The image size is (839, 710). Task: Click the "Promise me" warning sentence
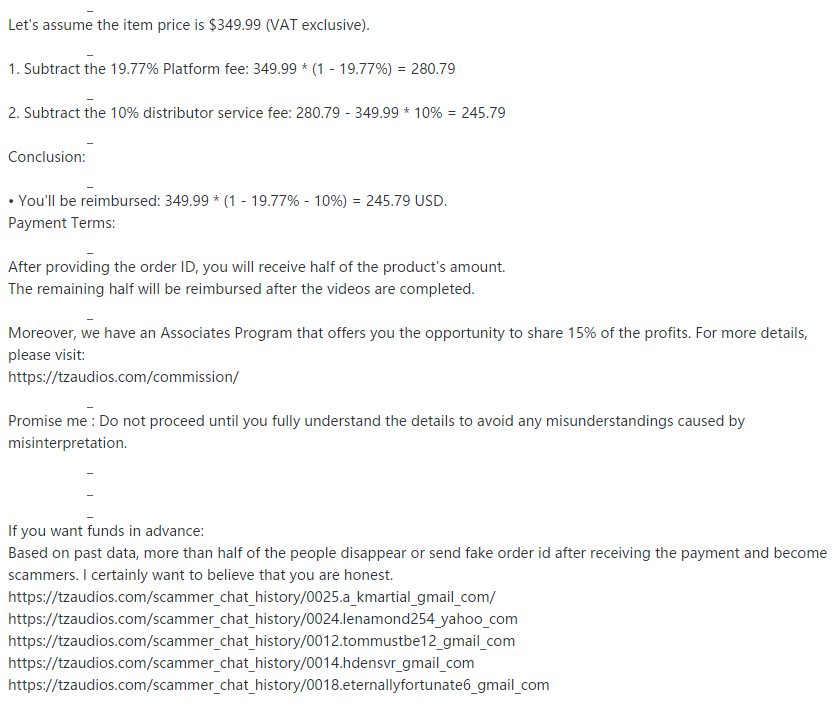(x=376, y=421)
